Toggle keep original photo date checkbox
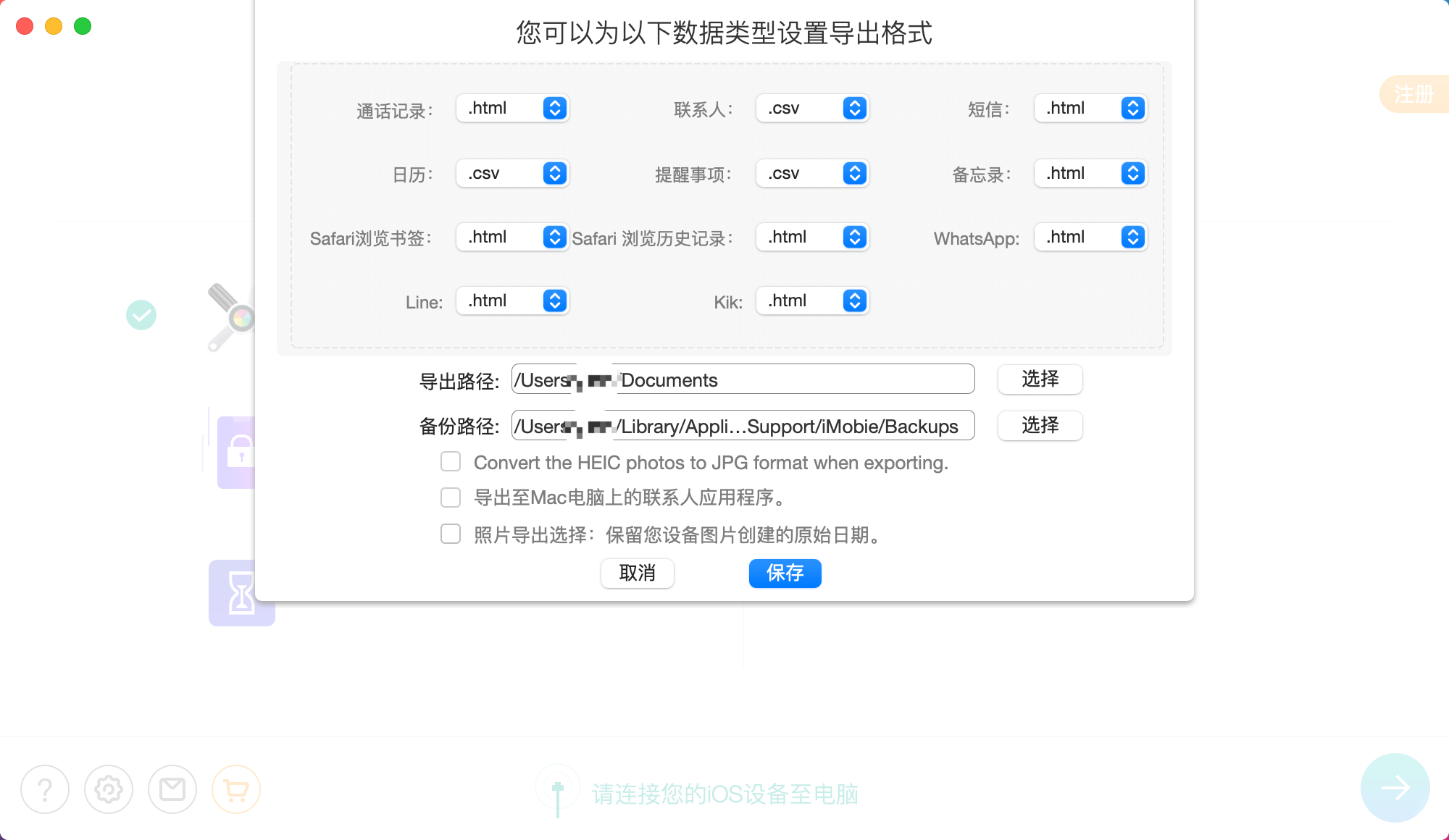Screen dimensions: 1449x840 pyautogui.click(x=451, y=534)
